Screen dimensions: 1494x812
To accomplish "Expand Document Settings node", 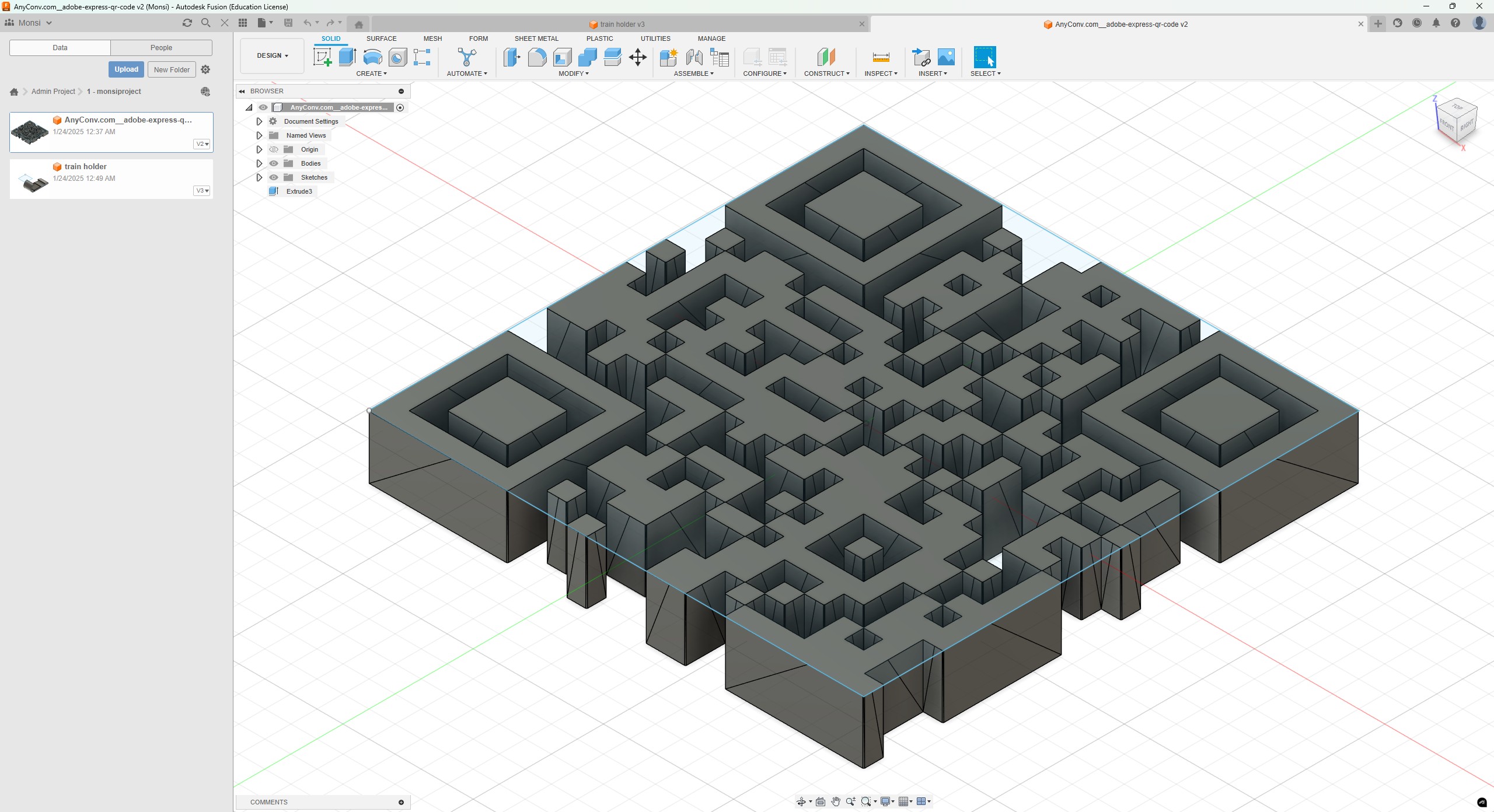I will coord(259,121).
